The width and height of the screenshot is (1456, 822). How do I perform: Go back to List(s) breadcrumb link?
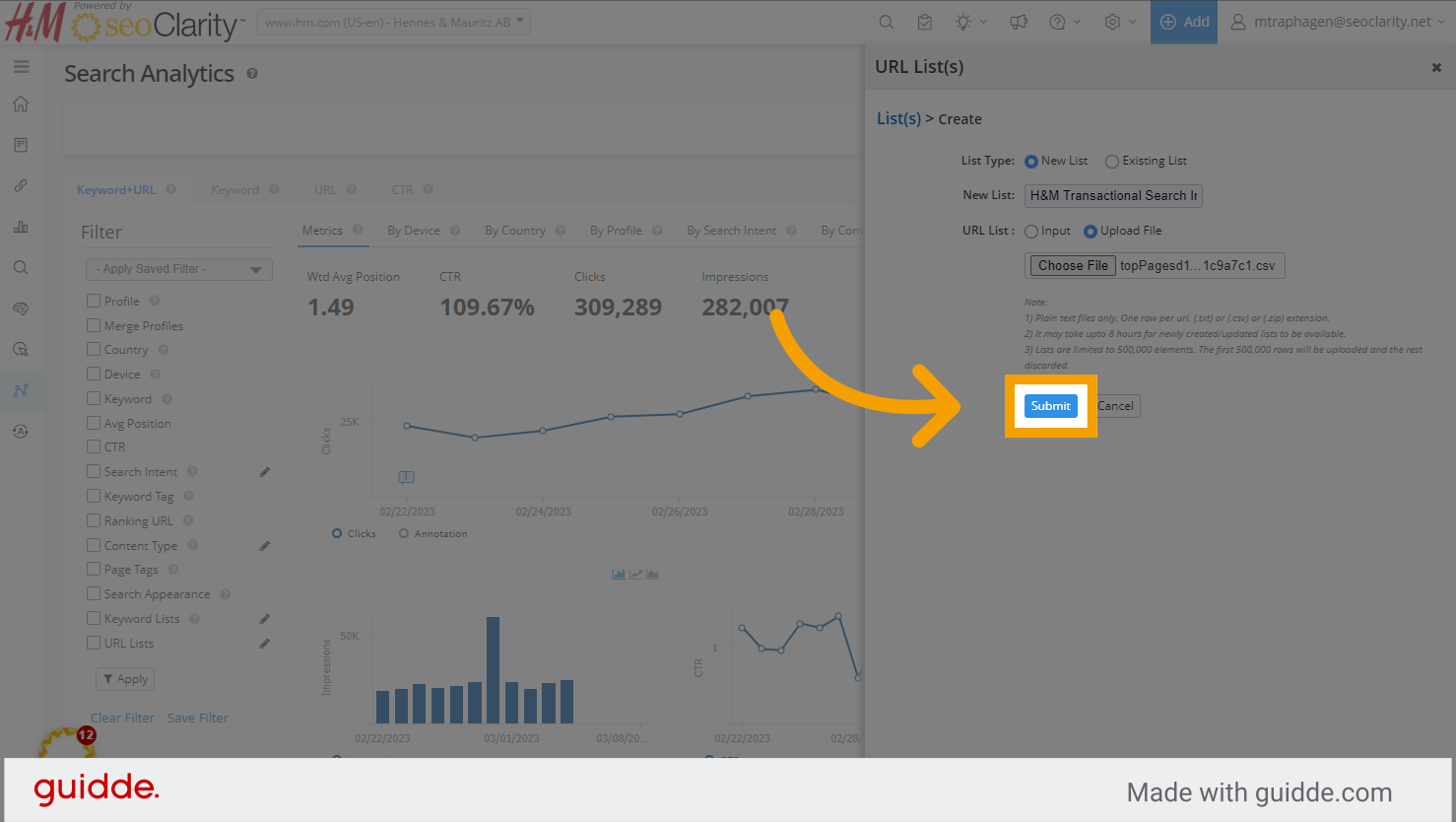tap(898, 119)
